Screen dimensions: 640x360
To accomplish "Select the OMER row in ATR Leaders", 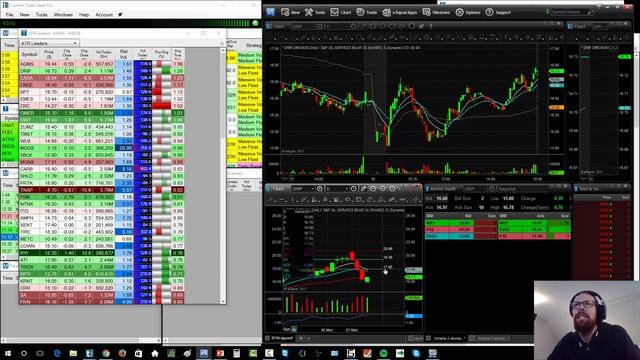I will point(102,113).
